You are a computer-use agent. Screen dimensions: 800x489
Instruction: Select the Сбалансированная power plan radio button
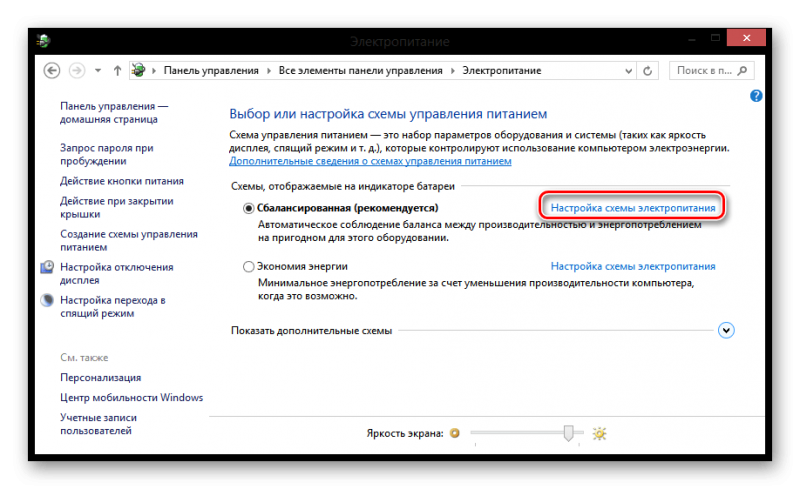[249, 208]
